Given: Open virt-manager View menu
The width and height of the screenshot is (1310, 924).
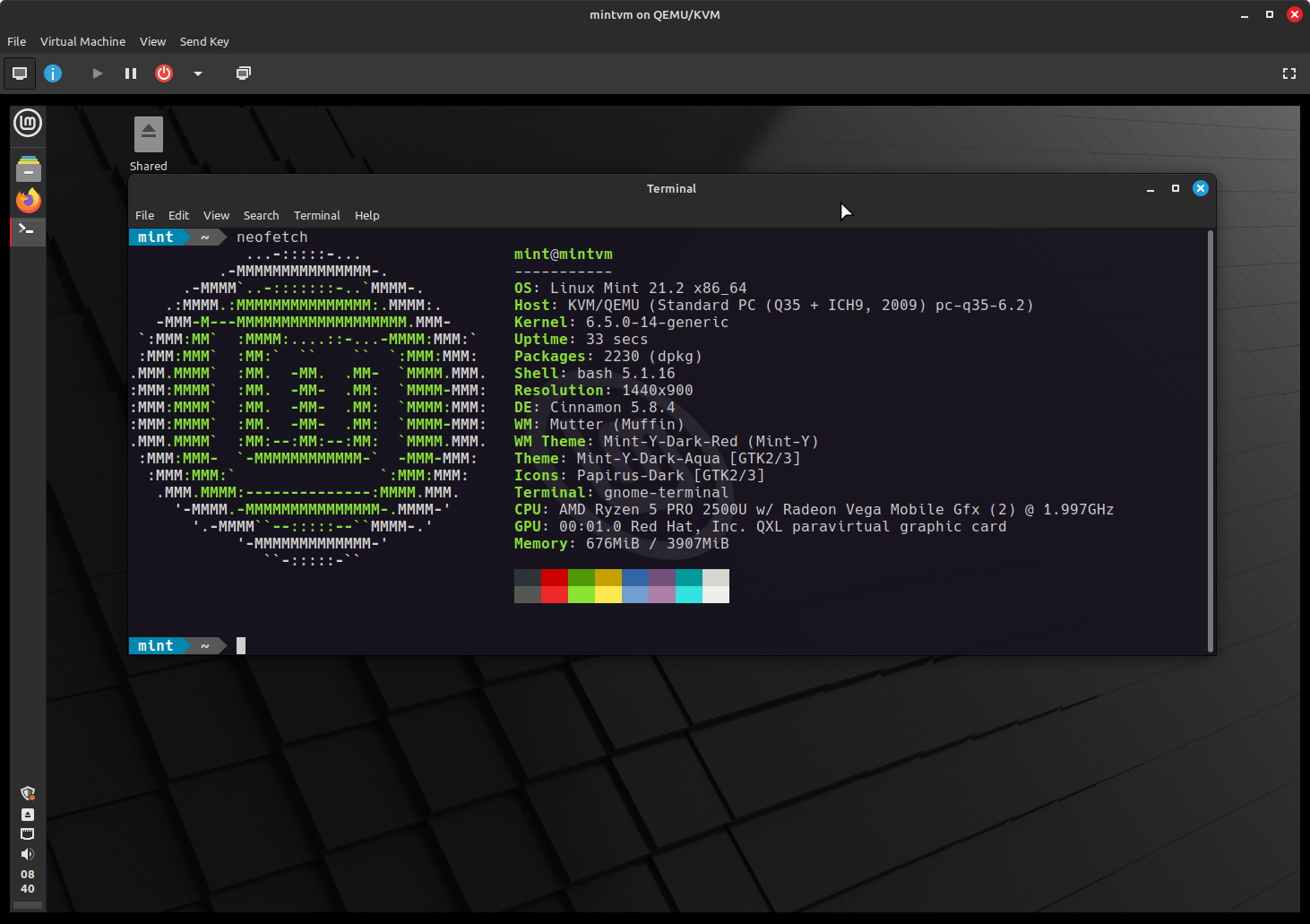Looking at the screenshot, I should click(x=152, y=42).
